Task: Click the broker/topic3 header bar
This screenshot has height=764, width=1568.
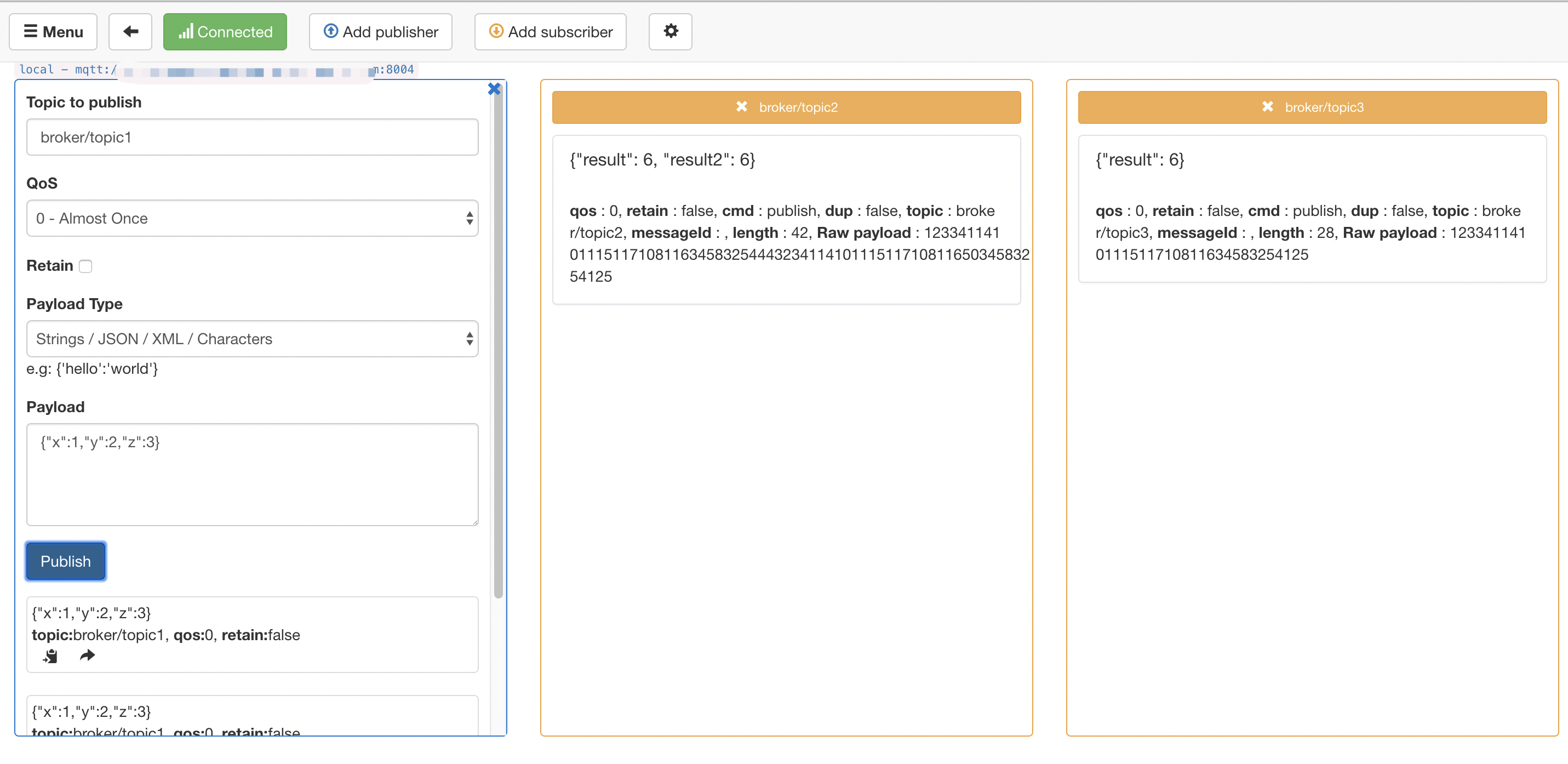Action: [x=1312, y=107]
